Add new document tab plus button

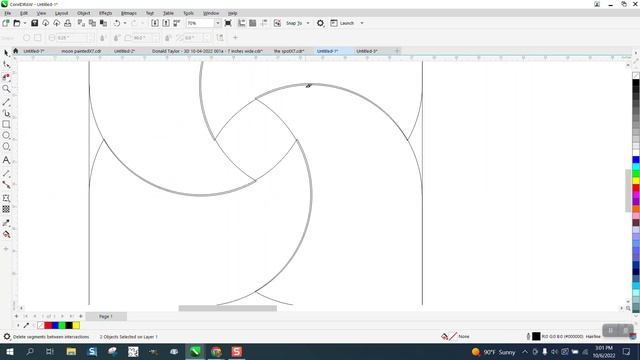coord(397,51)
